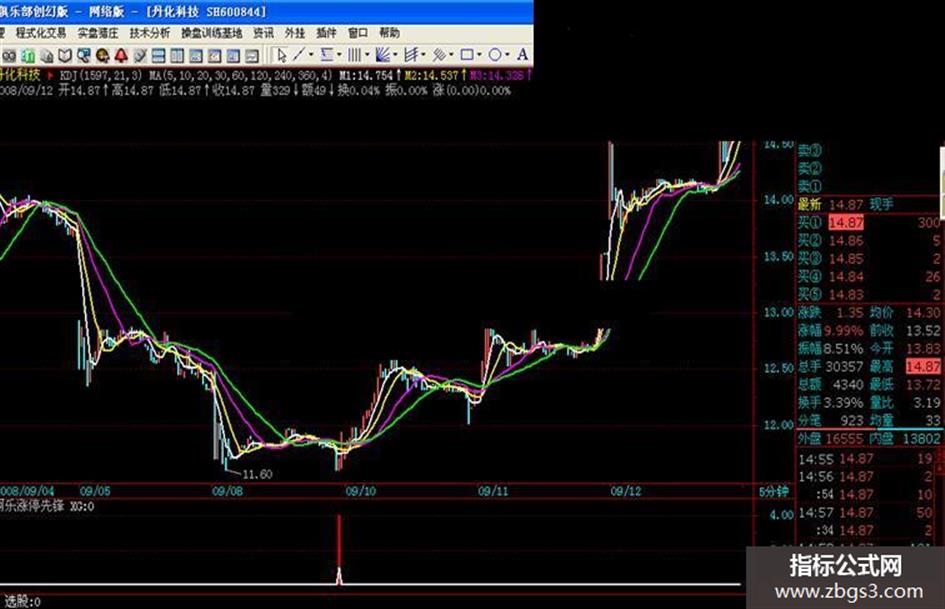Select the pointer arrow cursor tool

[281, 55]
